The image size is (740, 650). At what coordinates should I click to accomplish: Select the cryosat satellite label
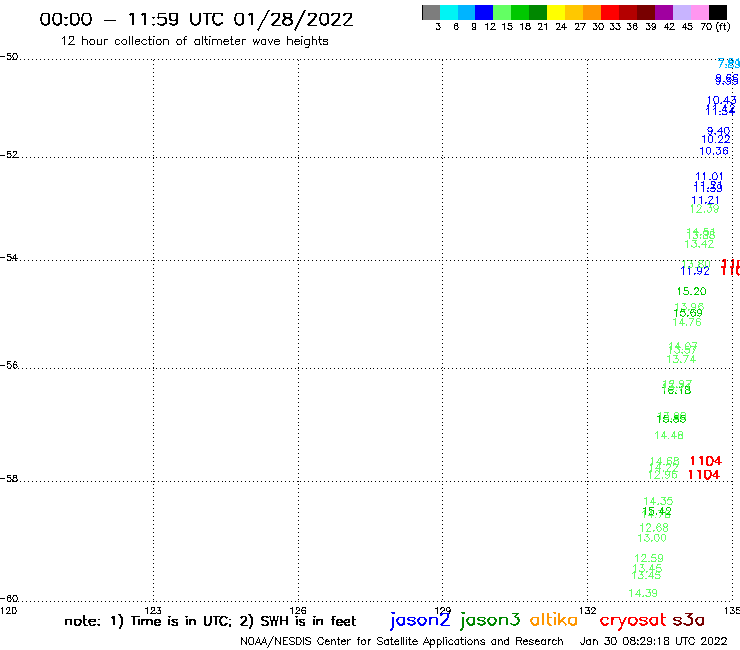(633, 620)
